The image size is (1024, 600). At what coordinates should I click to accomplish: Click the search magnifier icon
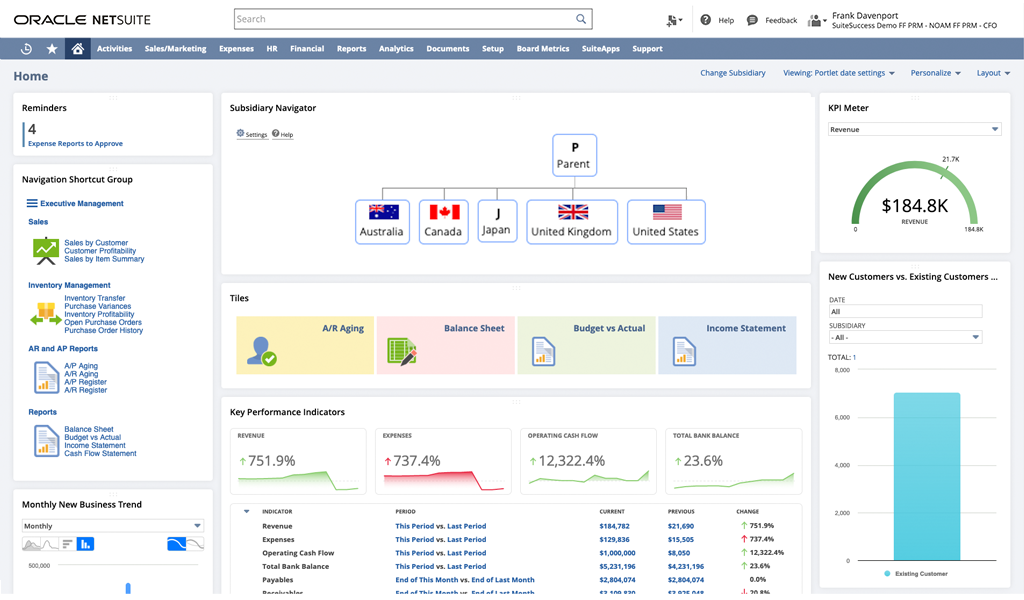580,18
